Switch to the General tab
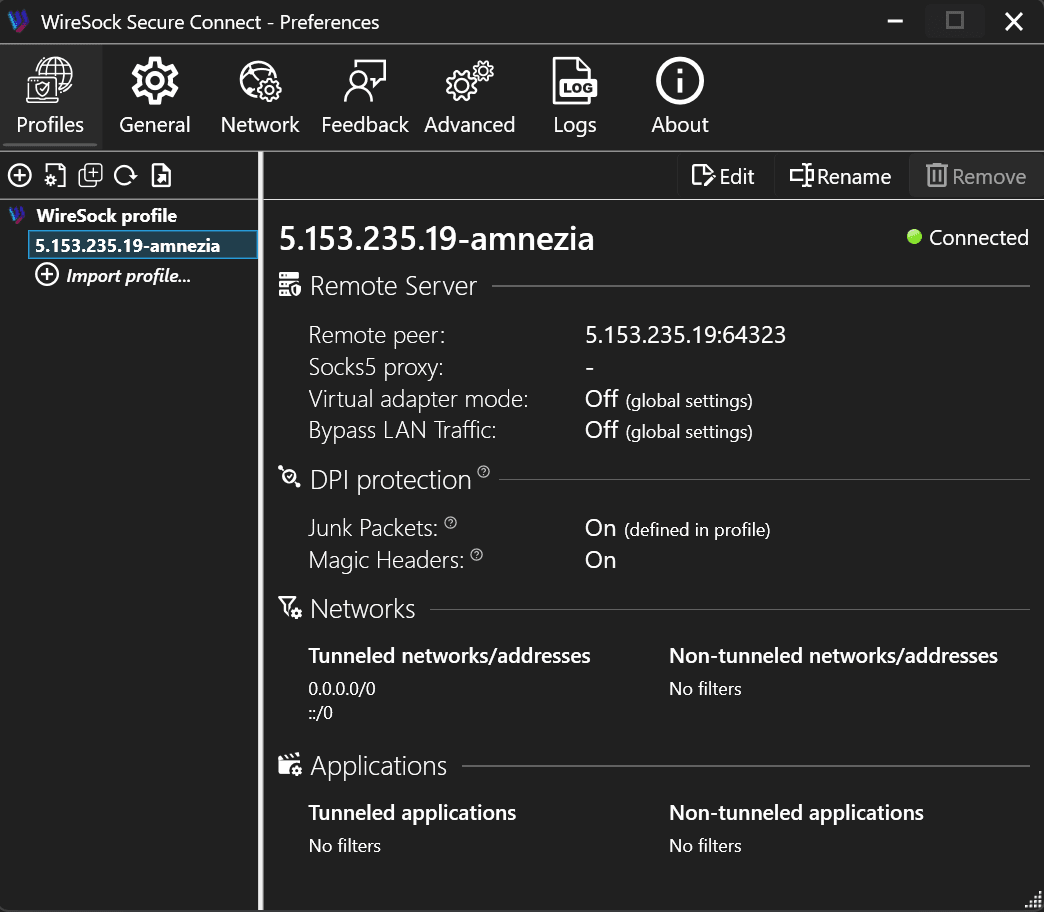The width and height of the screenshot is (1044, 912). pyautogui.click(x=154, y=95)
